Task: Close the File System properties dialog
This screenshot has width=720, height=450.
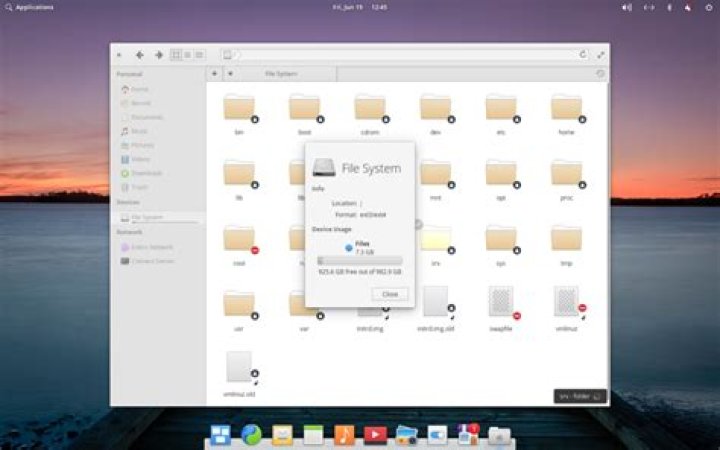Action: pos(389,294)
